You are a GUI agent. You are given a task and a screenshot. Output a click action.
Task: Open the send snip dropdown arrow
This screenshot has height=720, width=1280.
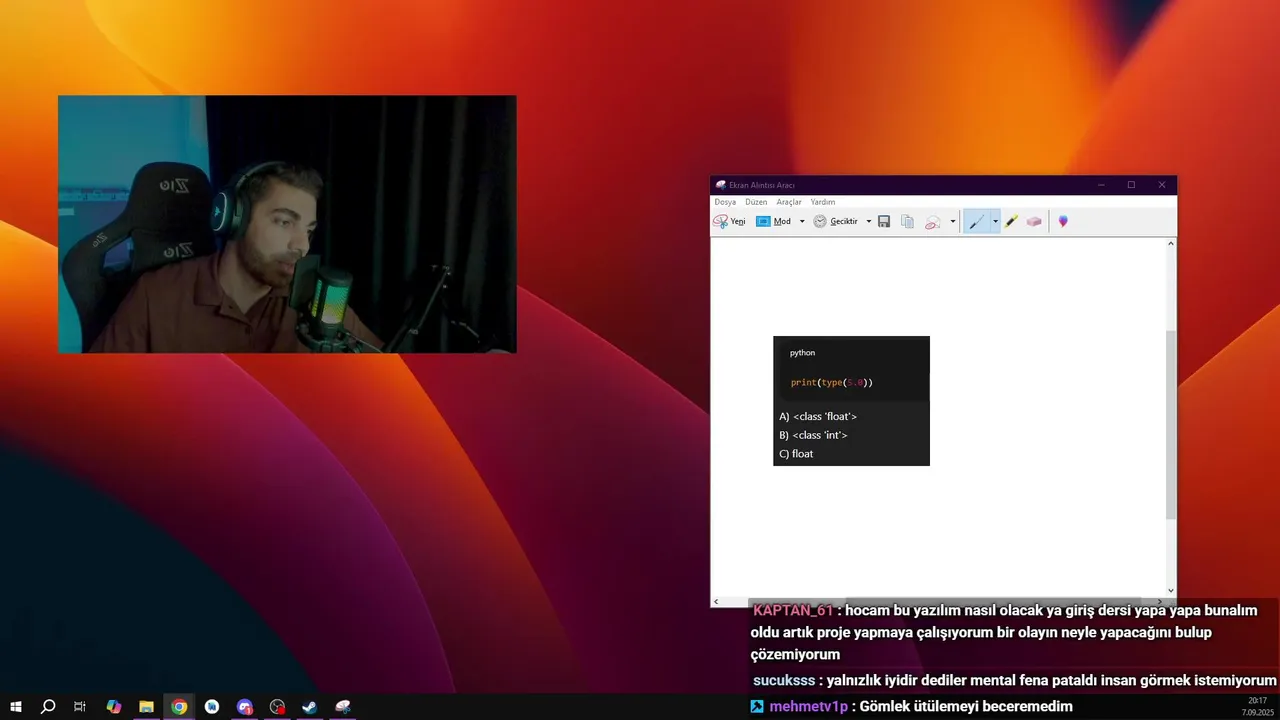(x=952, y=221)
